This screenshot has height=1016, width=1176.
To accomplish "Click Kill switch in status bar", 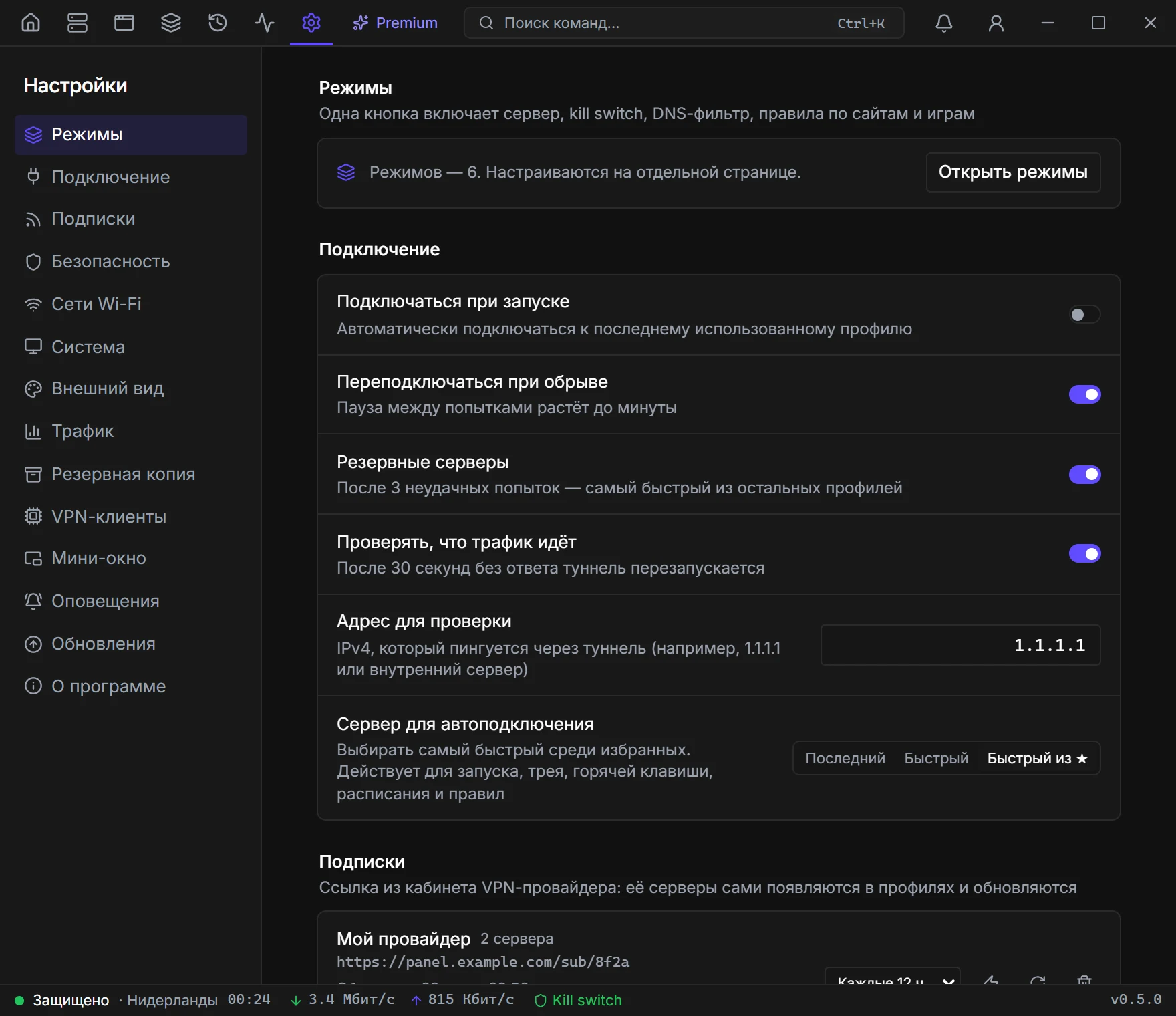I will (579, 1000).
